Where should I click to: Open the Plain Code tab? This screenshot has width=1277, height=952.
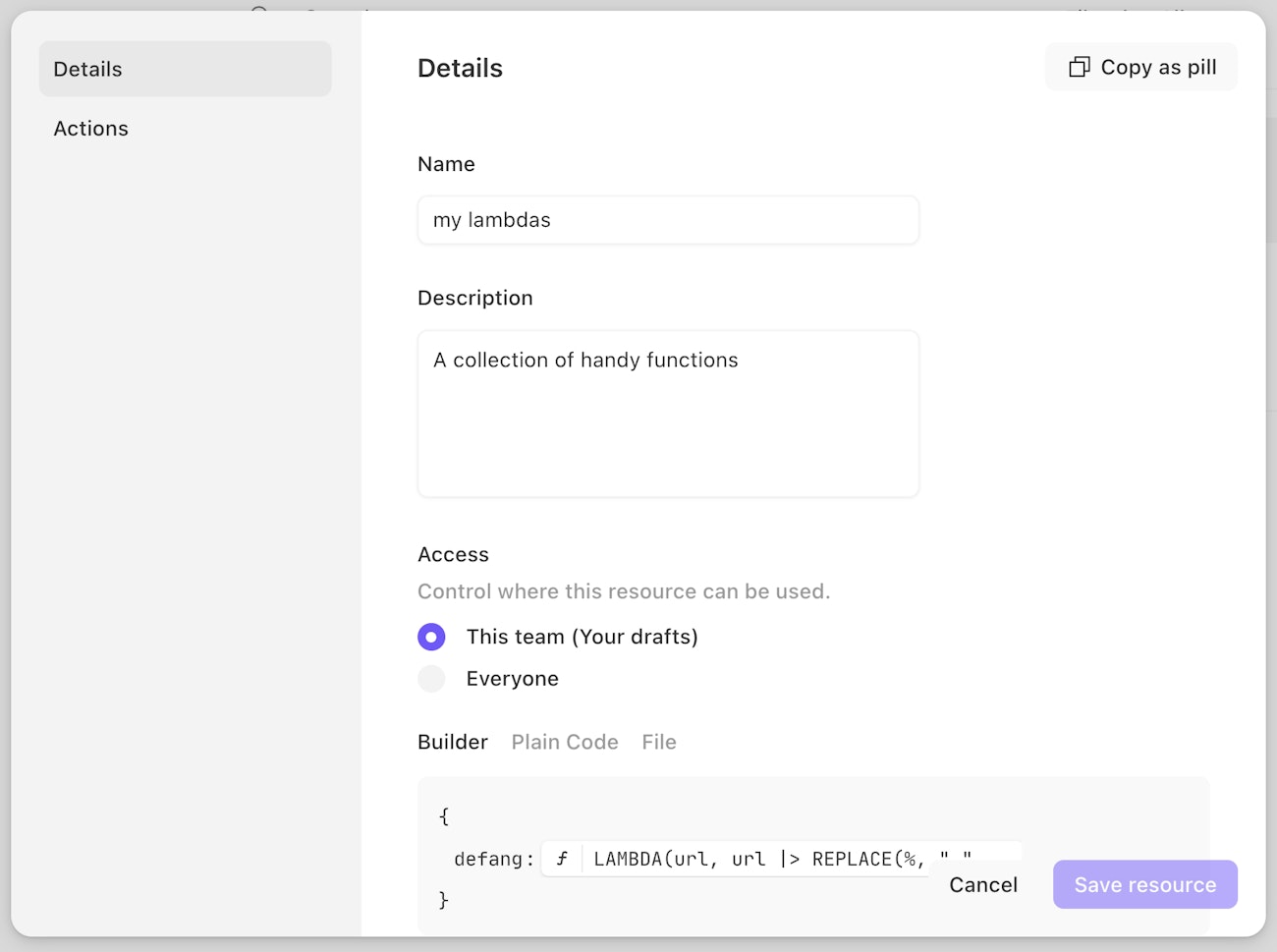pos(565,742)
